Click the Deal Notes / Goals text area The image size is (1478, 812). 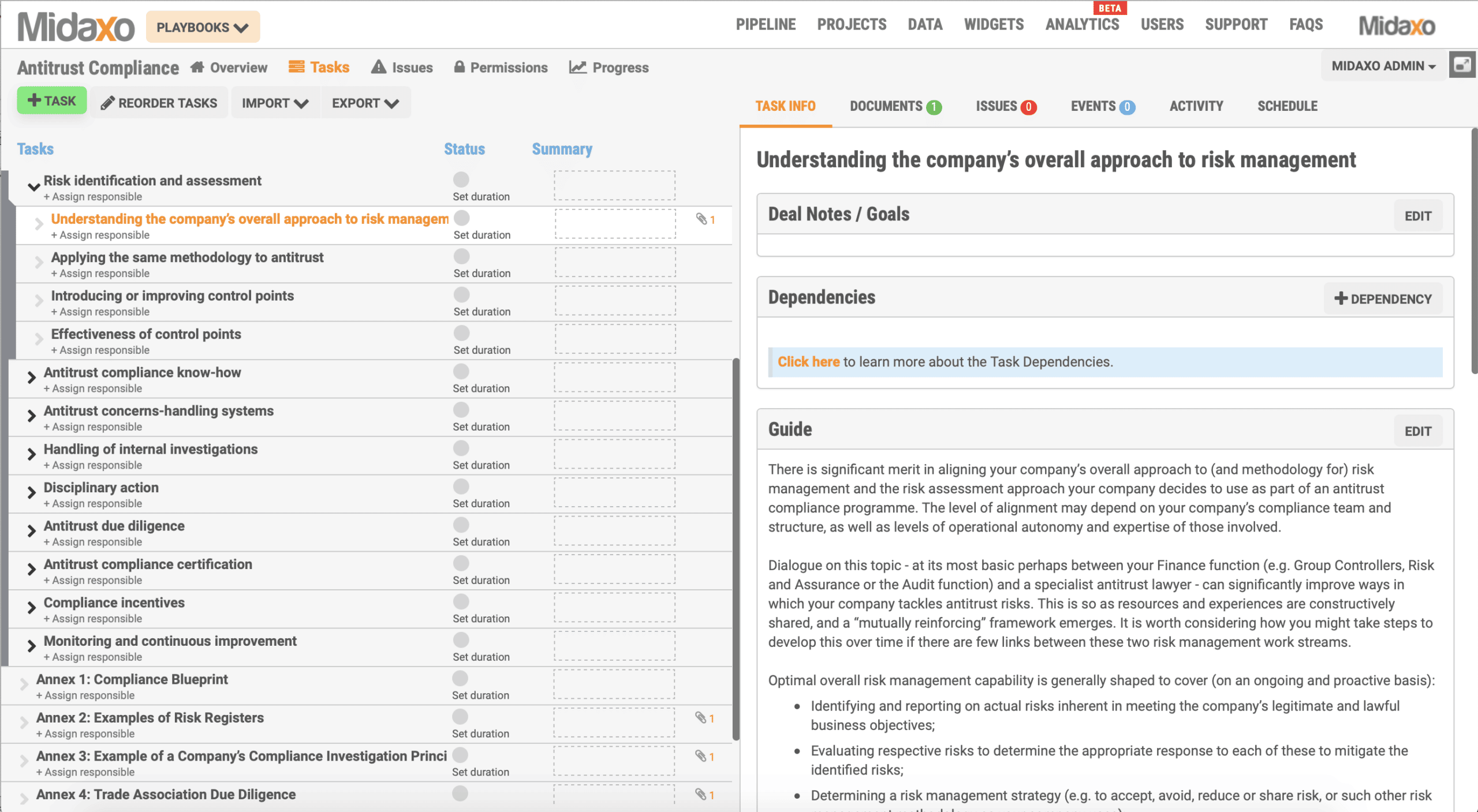pyautogui.click(x=1104, y=245)
